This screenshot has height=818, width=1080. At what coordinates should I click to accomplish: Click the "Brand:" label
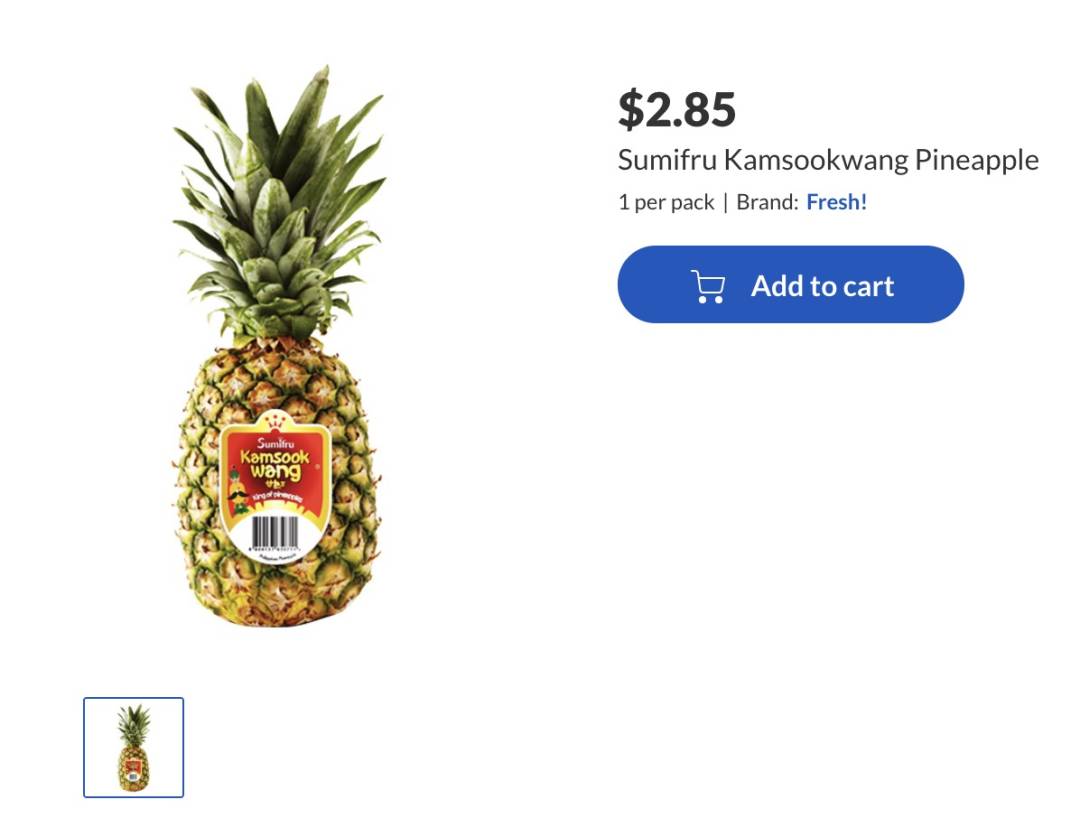click(767, 202)
